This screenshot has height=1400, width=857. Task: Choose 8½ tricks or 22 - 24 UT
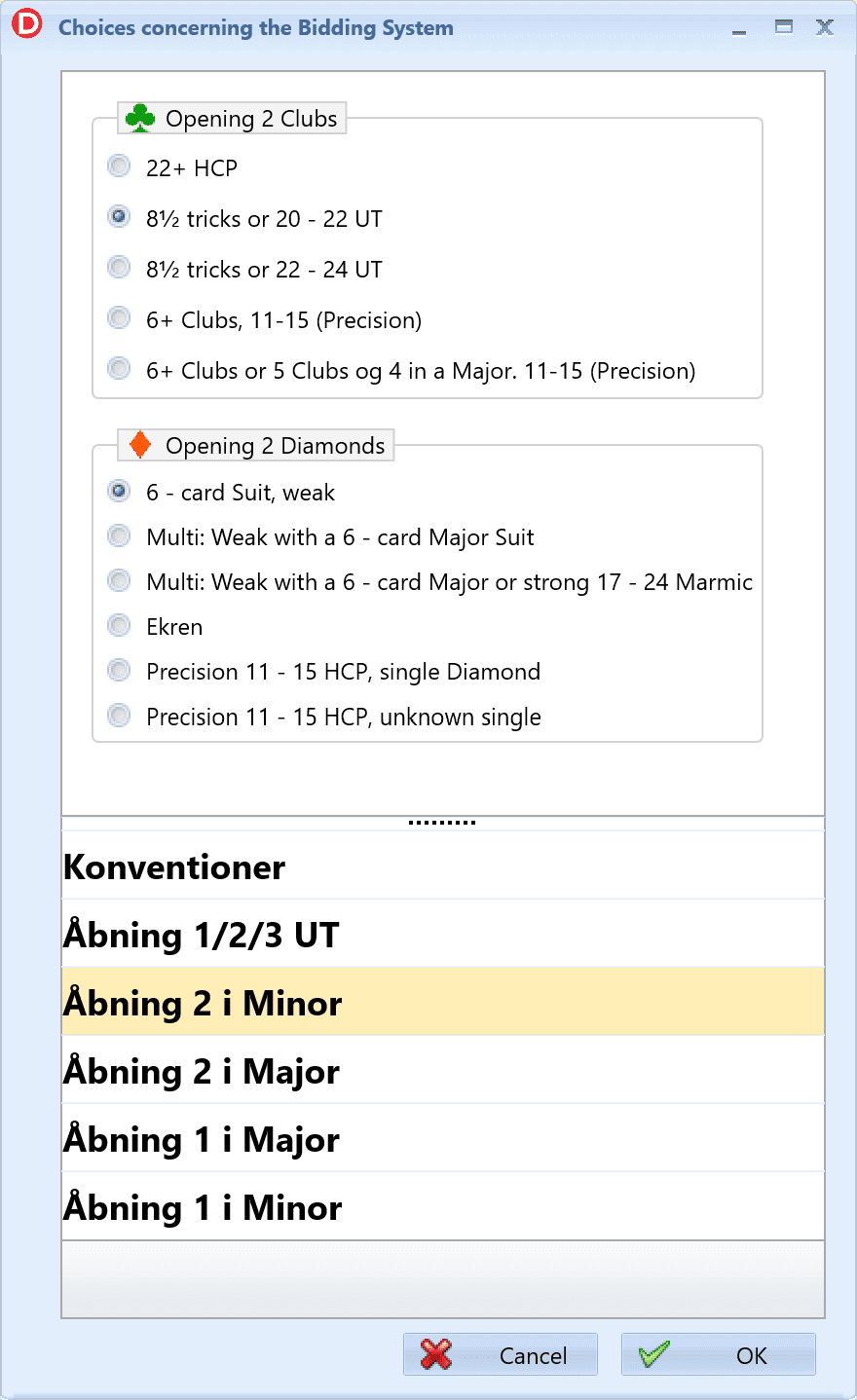tap(119, 268)
